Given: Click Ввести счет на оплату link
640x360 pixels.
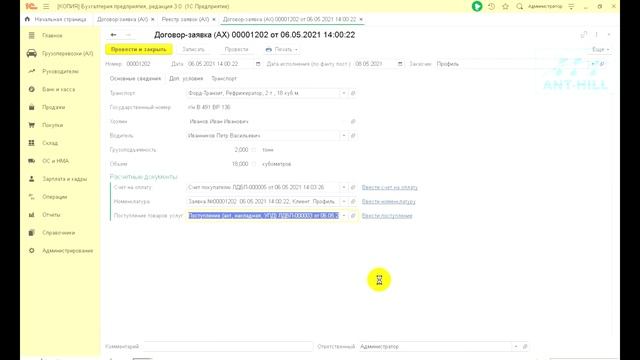Looking at the screenshot, I should [389, 187].
